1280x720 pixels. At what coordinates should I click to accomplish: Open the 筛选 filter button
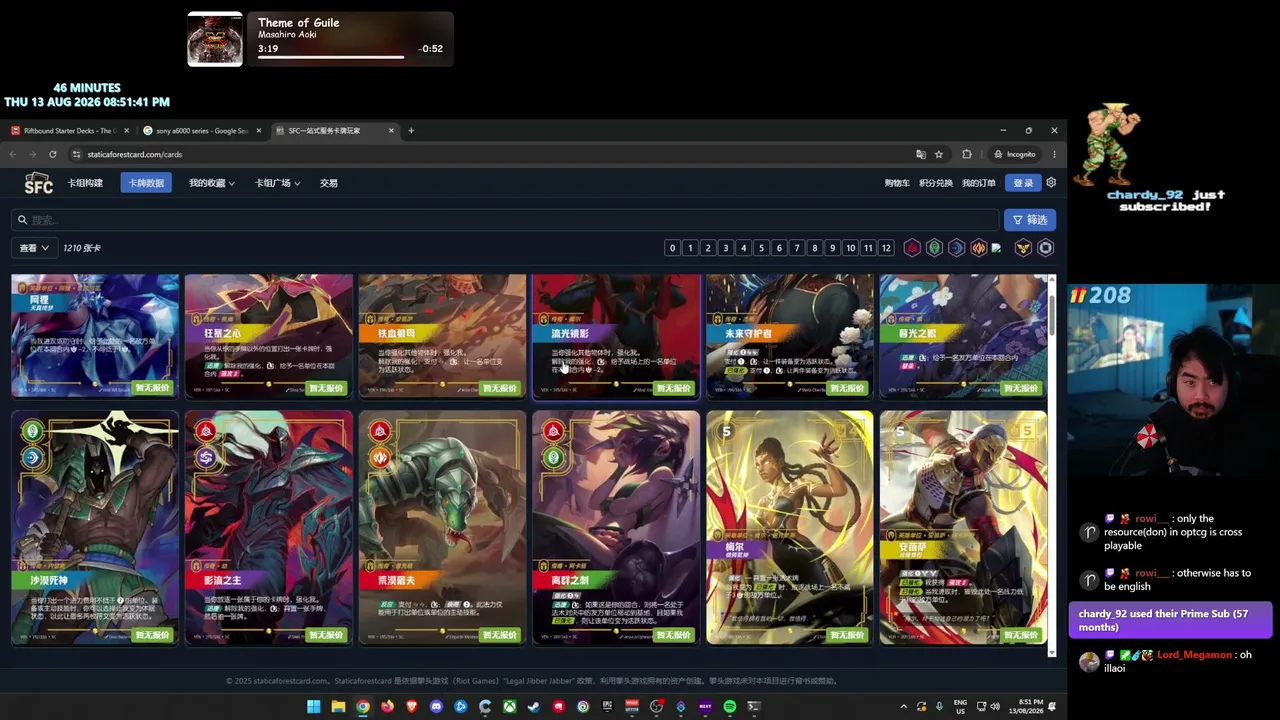(1030, 220)
